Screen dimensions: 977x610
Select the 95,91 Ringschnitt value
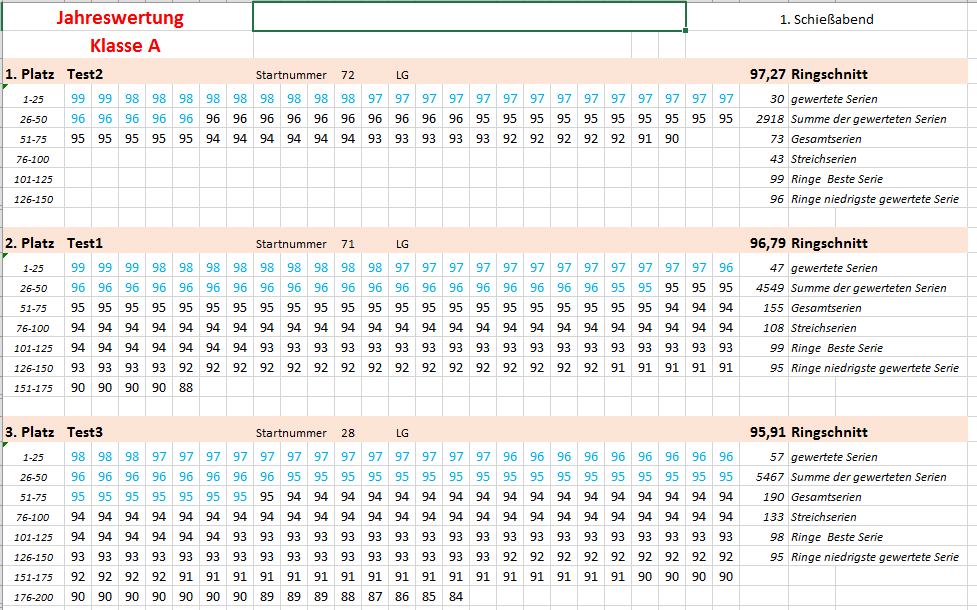pyautogui.click(x=766, y=432)
